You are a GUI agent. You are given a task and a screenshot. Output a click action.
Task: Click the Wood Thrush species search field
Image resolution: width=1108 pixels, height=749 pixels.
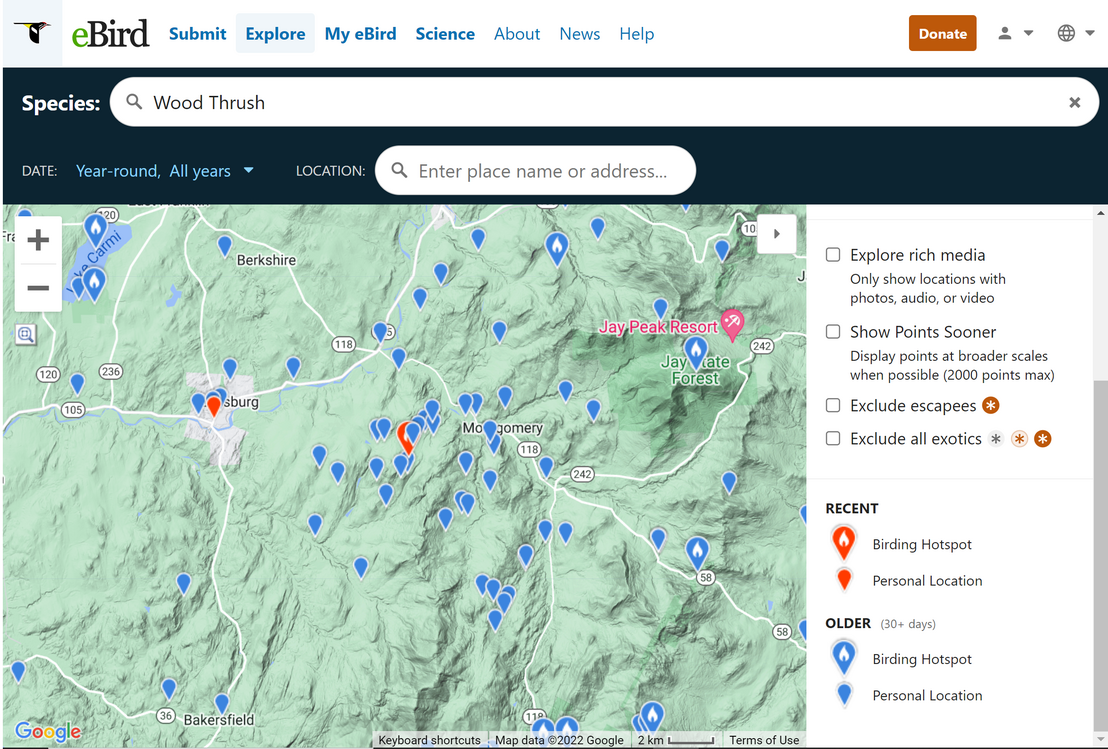604,102
